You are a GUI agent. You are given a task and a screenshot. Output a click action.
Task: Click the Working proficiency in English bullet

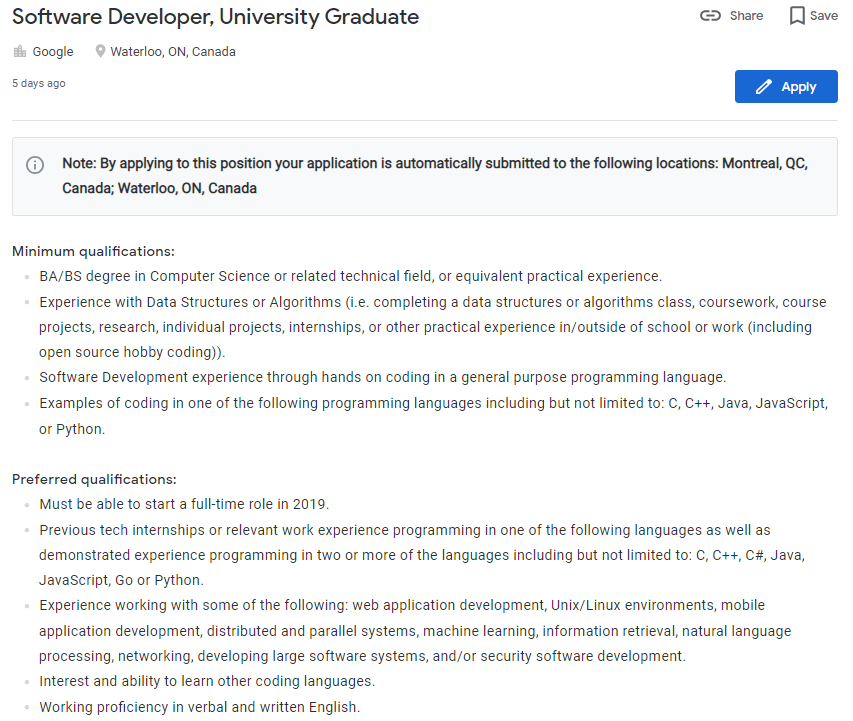199,707
